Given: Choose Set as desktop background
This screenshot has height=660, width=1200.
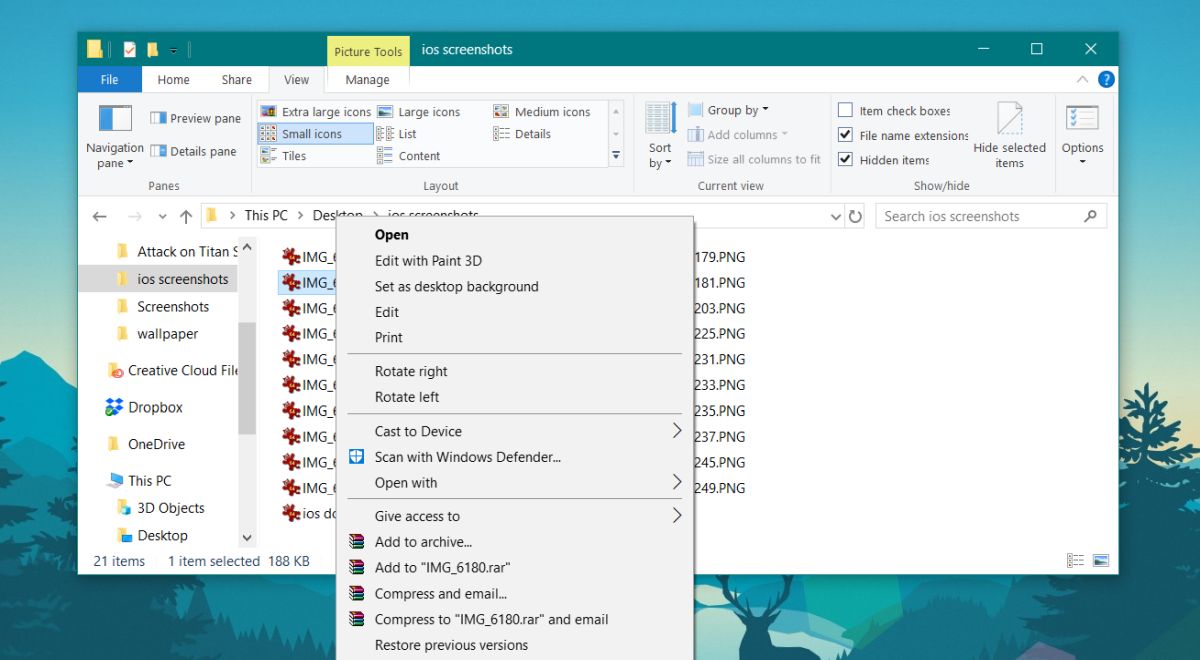Looking at the screenshot, I should coord(456,286).
